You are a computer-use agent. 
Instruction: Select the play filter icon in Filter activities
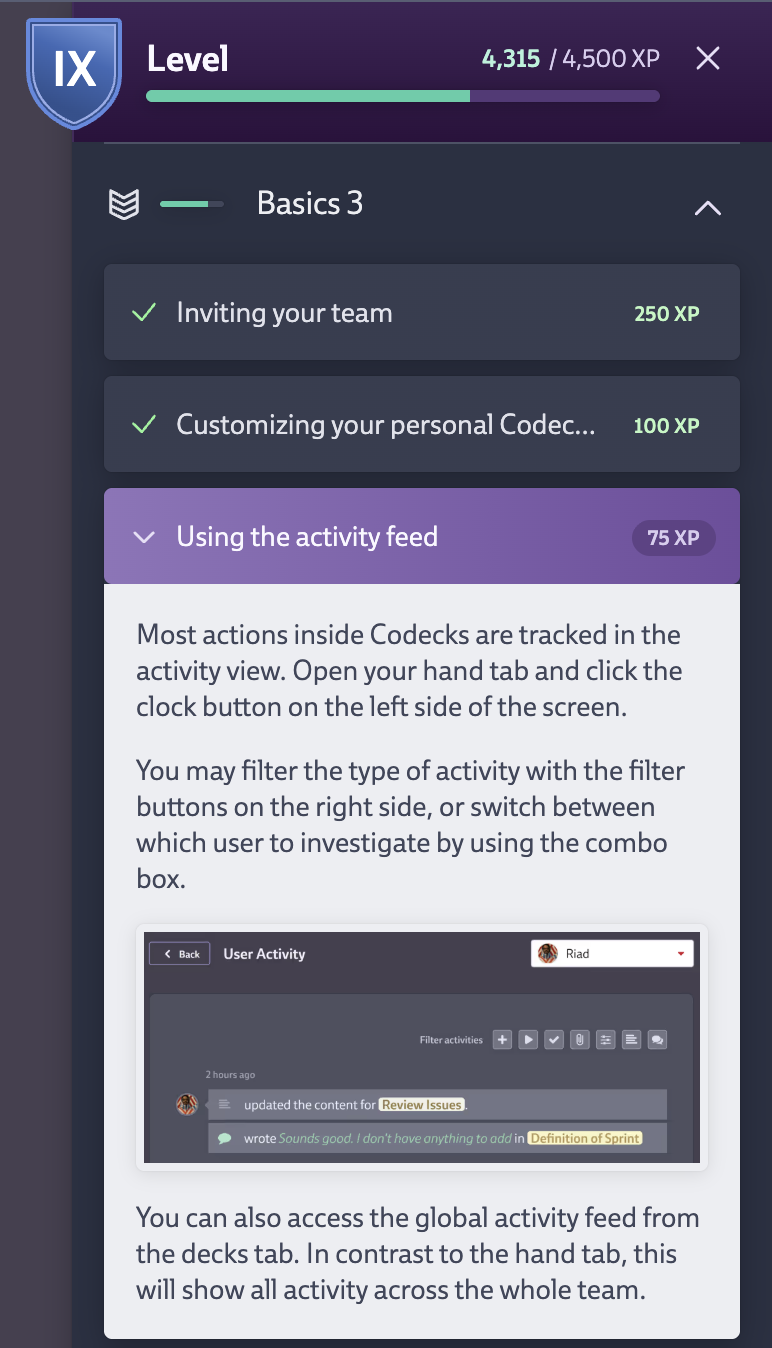coord(528,1039)
